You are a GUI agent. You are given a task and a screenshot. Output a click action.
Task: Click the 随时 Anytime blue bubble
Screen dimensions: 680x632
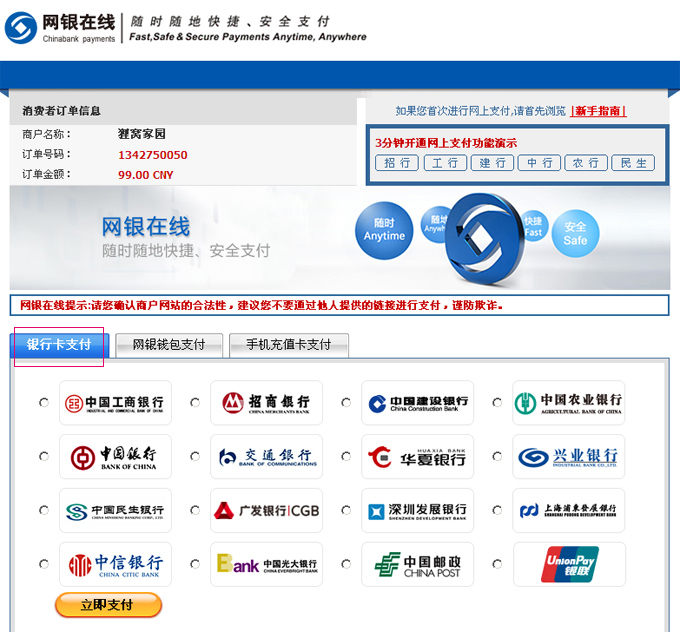click(384, 230)
